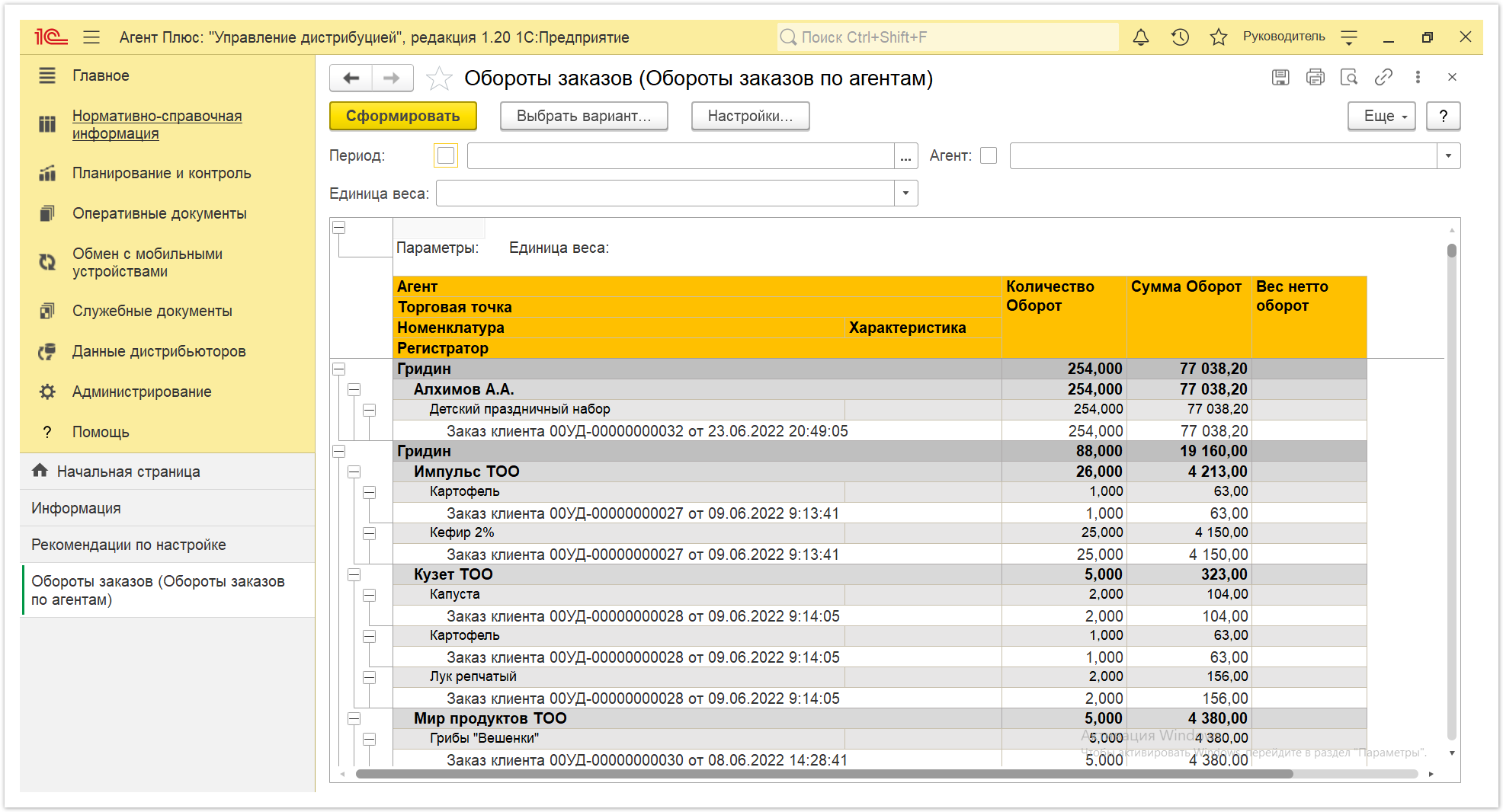Open the period selection ellipsis button
The image size is (1503, 812).
[x=905, y=155]
